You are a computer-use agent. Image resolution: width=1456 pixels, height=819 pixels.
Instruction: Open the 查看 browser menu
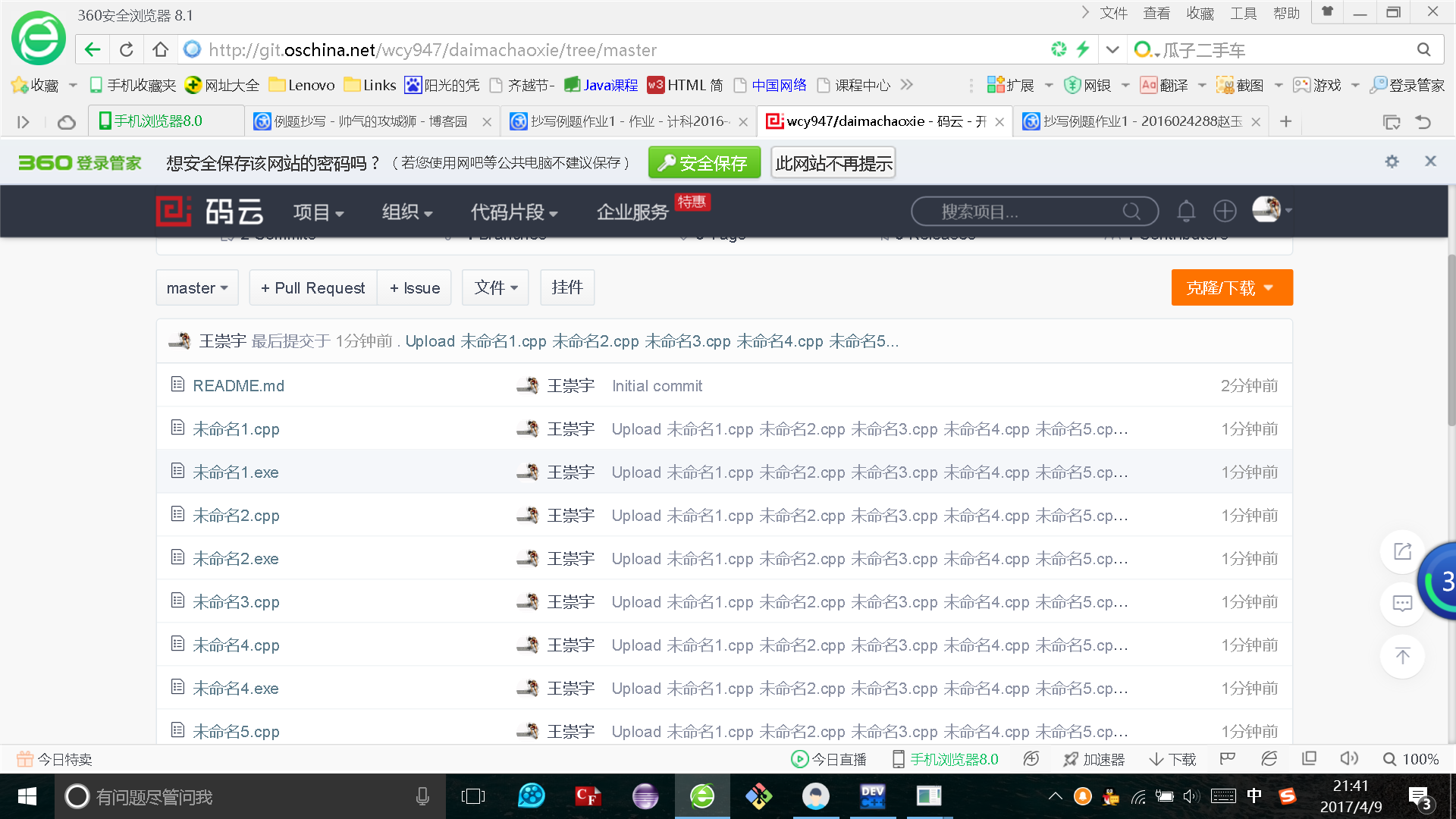(1156, 13)
